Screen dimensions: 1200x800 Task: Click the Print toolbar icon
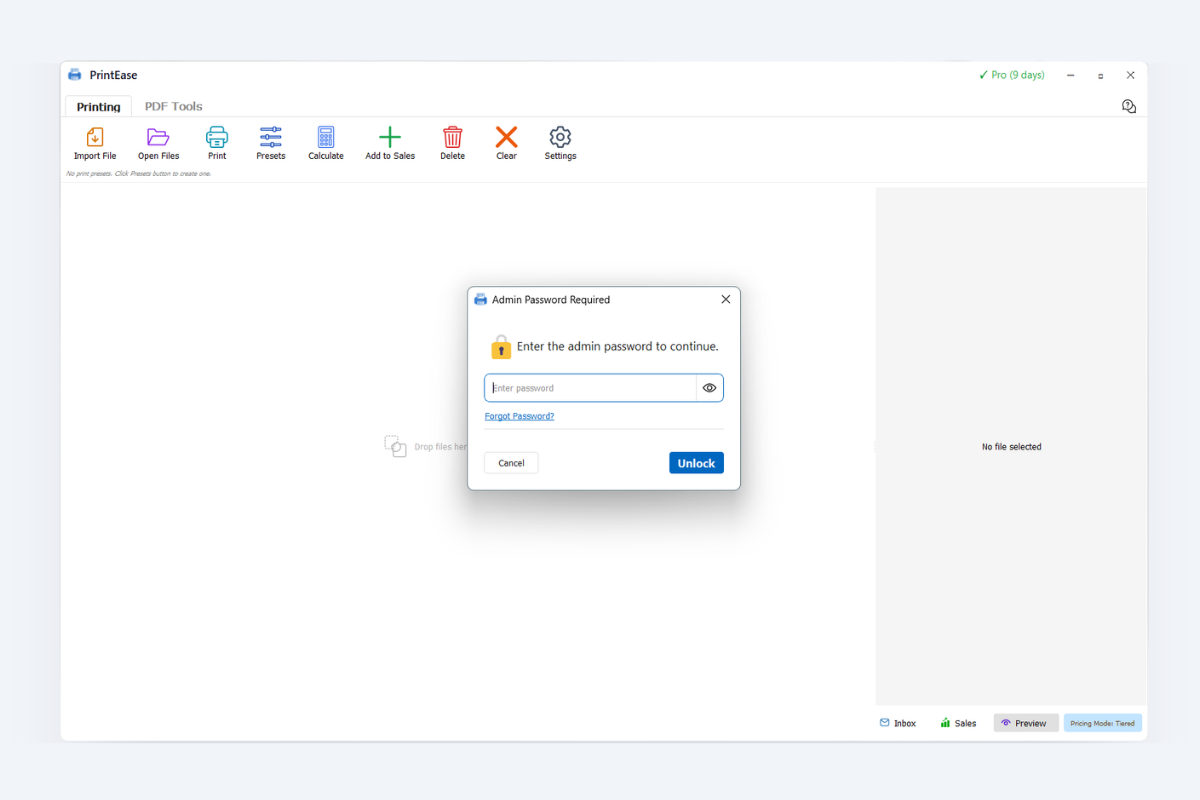pos(217,138)
